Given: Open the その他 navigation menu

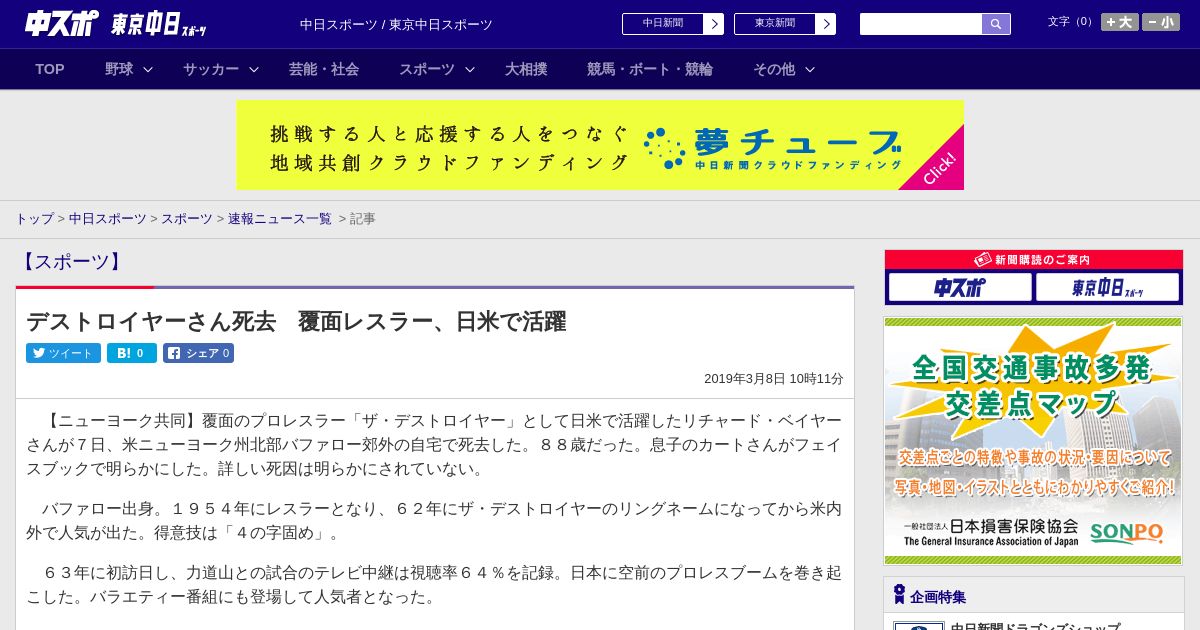Looking at the screenshot, I should pyautogui.click(x=774, y=69).
